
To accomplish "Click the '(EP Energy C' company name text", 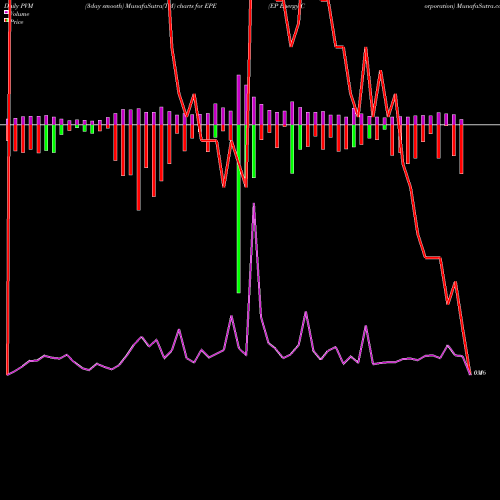I will 286,6.
